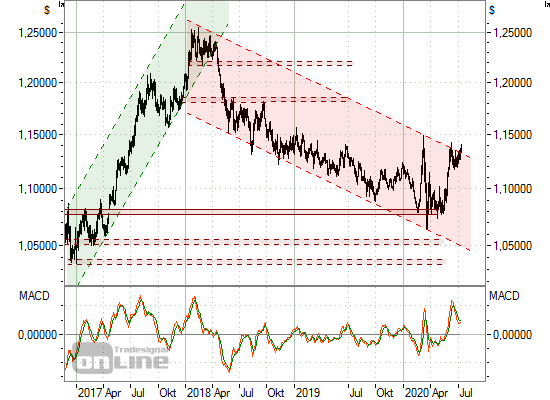Click the dollar sign on right axis

[x=492, y=10]
